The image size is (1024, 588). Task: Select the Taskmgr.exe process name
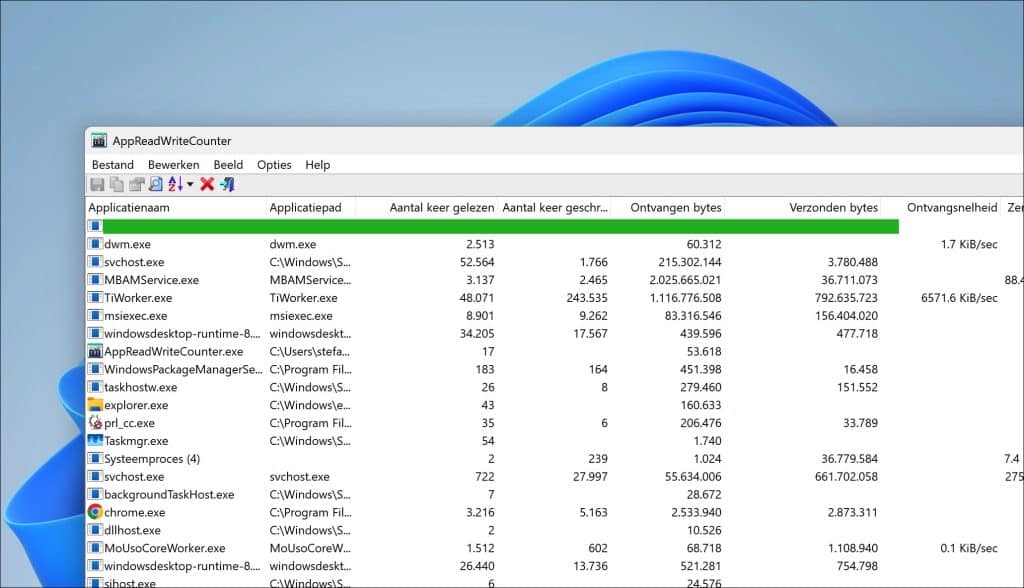(x=136, y=441)
